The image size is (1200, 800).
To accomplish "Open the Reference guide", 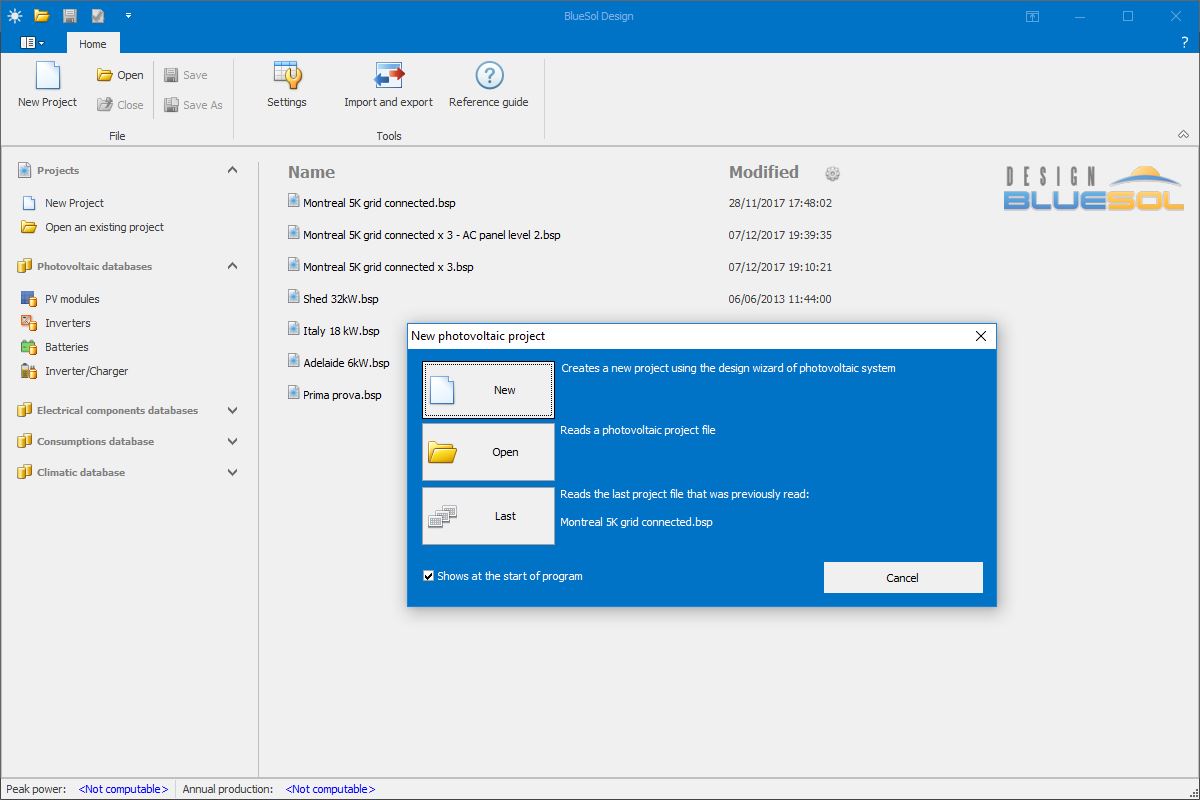I will pos(488,85).
